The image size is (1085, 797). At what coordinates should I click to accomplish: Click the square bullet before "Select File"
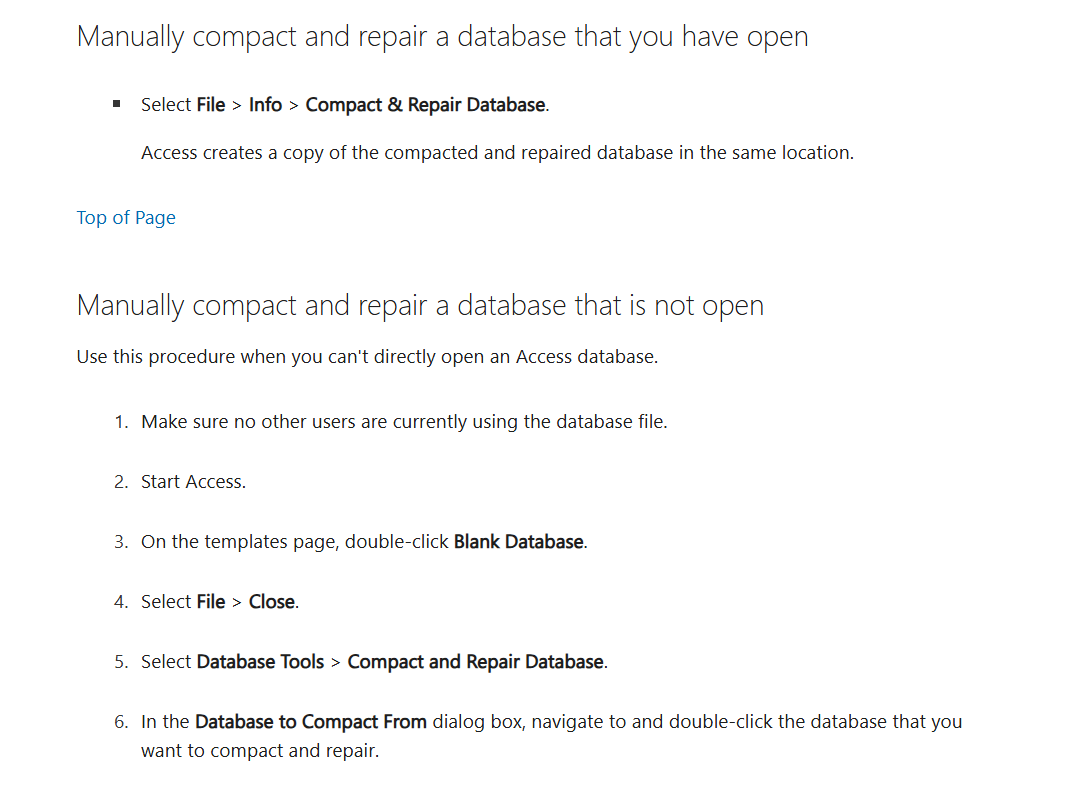click(117, 104)
